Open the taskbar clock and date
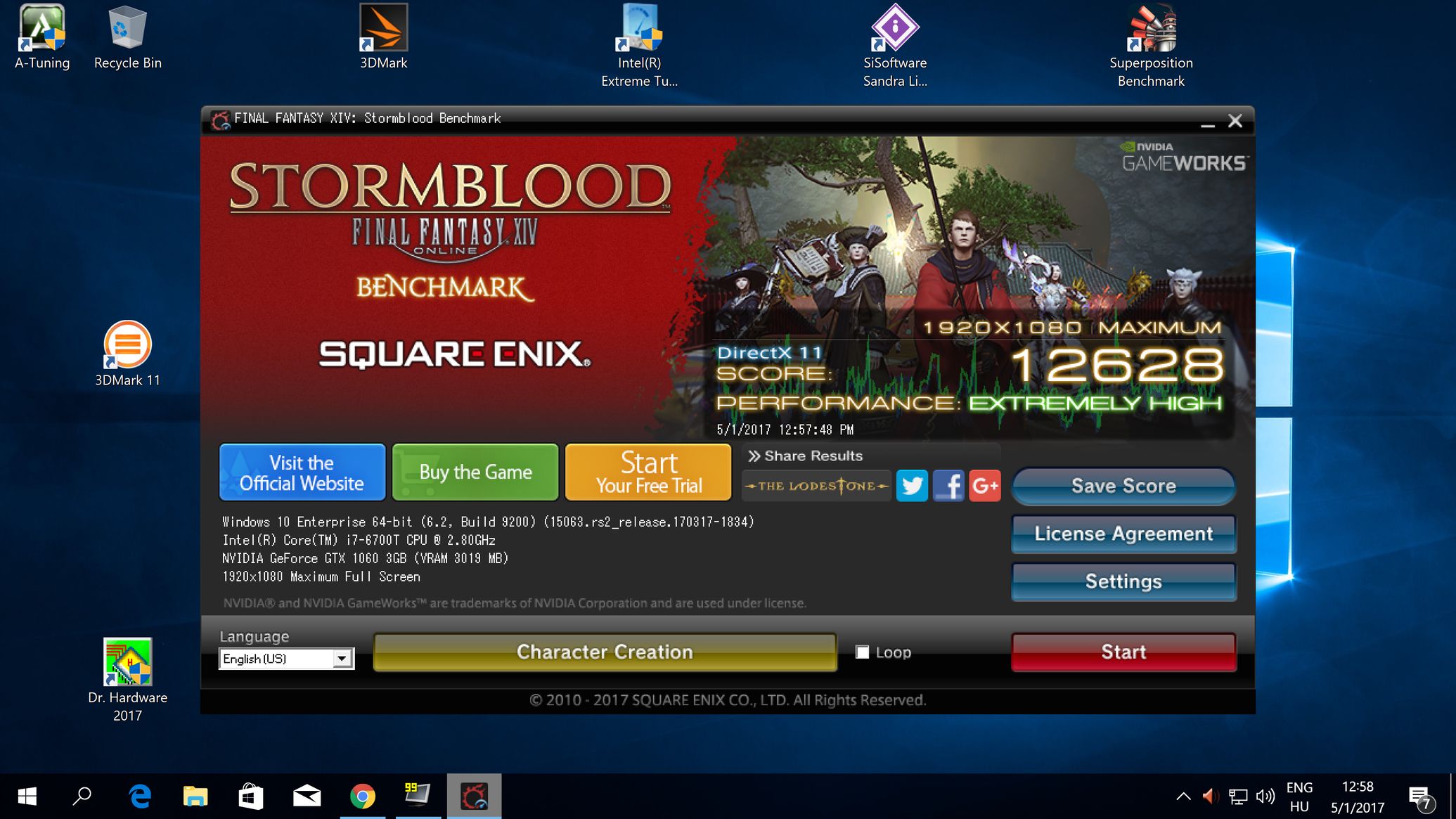 click(x=1357, y=797)
